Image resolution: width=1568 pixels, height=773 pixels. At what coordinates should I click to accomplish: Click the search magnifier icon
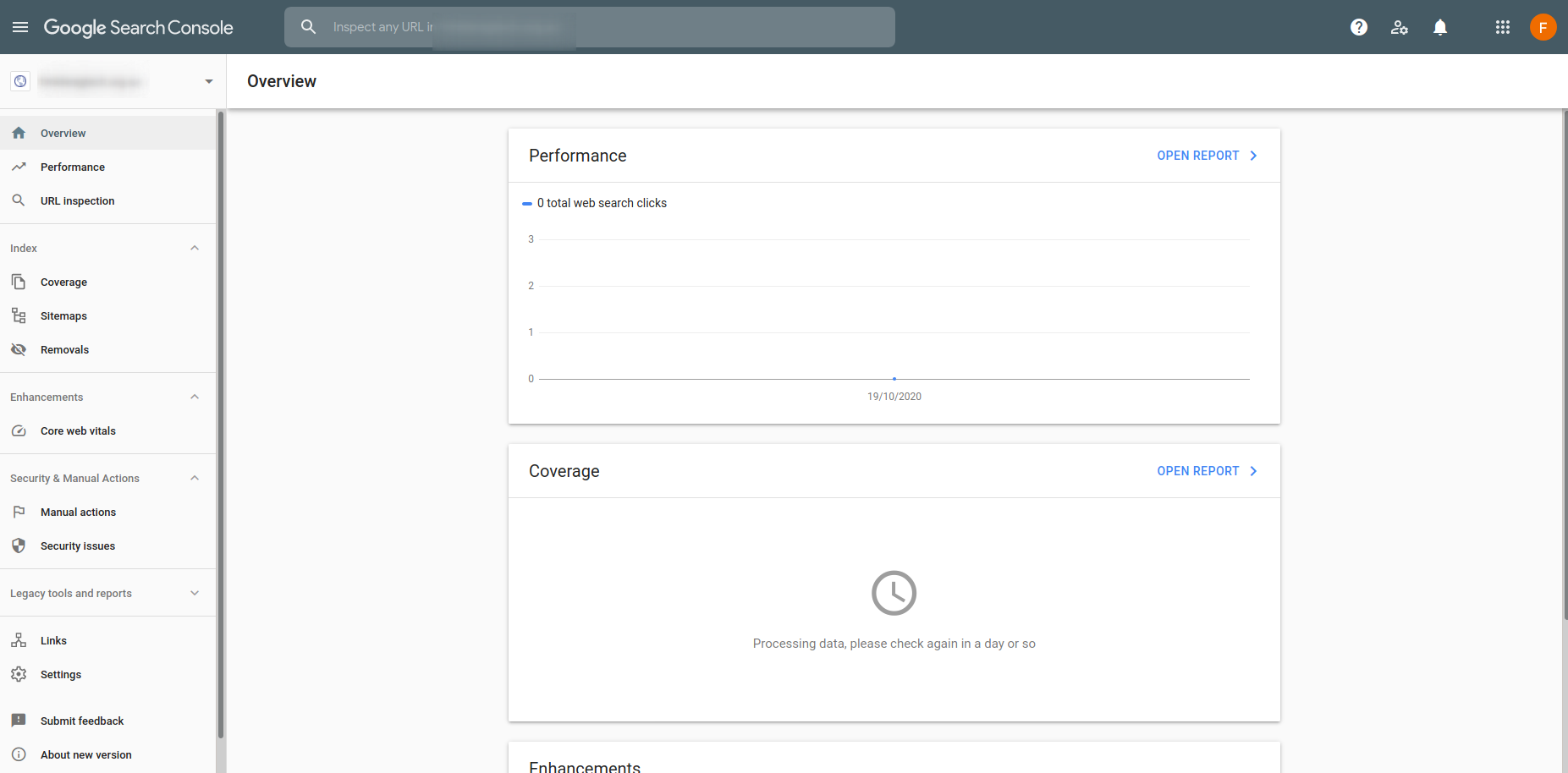[309, 27]
